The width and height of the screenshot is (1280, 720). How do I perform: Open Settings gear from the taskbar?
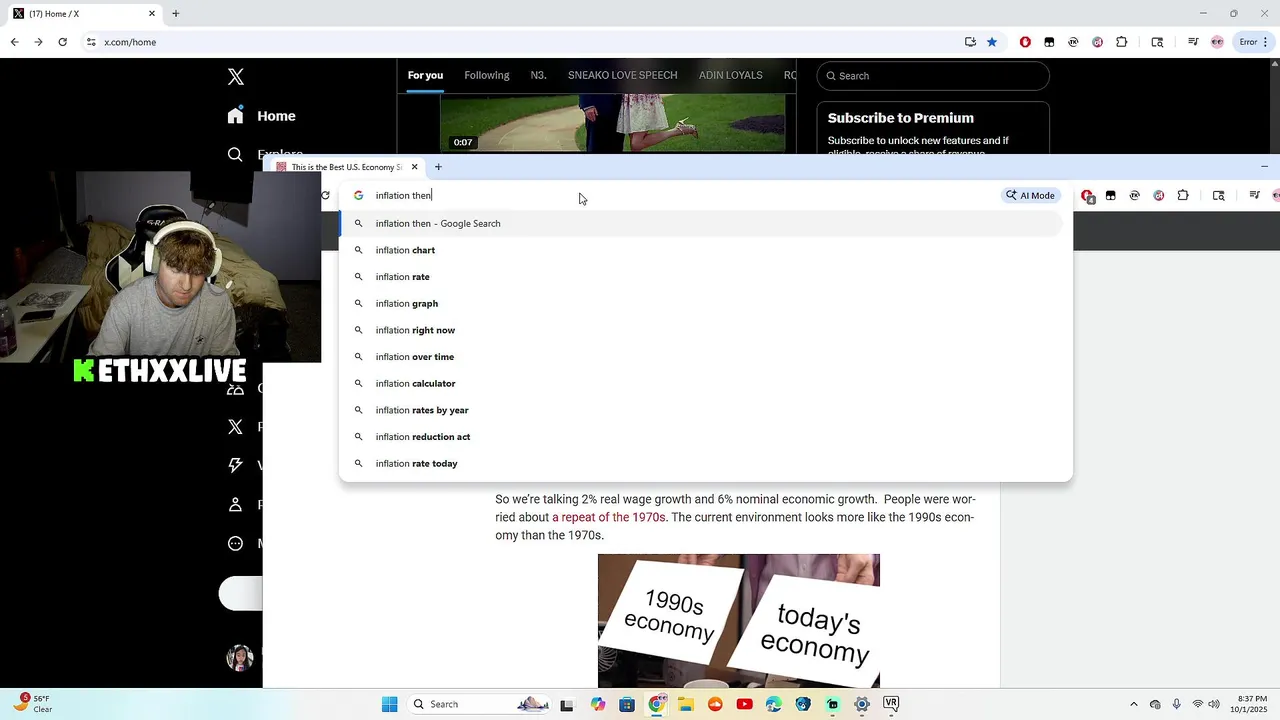click(x=862, y=704)
